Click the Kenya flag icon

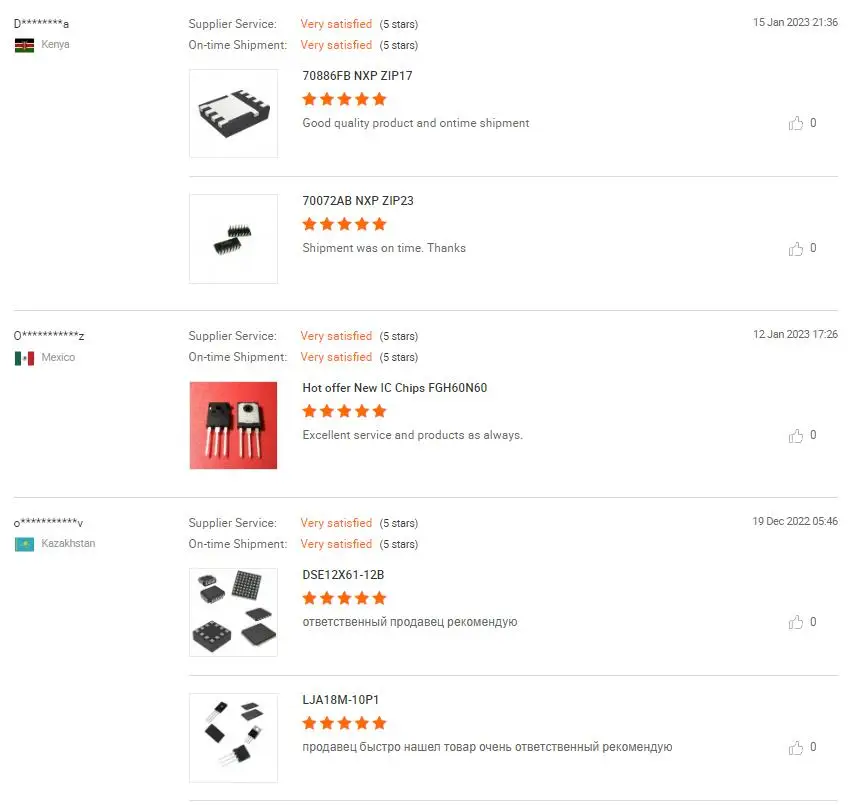tap(24, 45)
